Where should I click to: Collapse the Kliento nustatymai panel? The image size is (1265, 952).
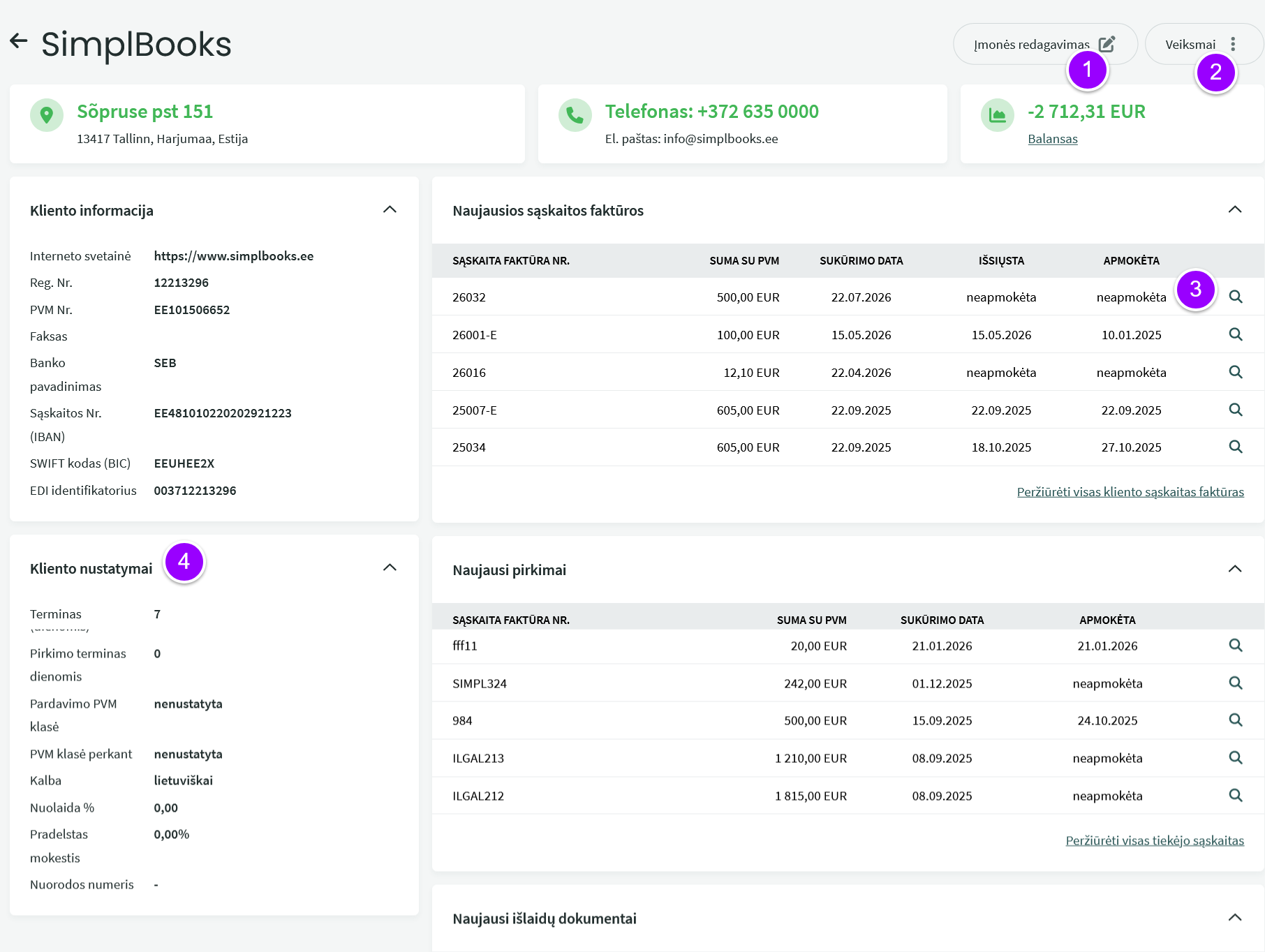390,567
